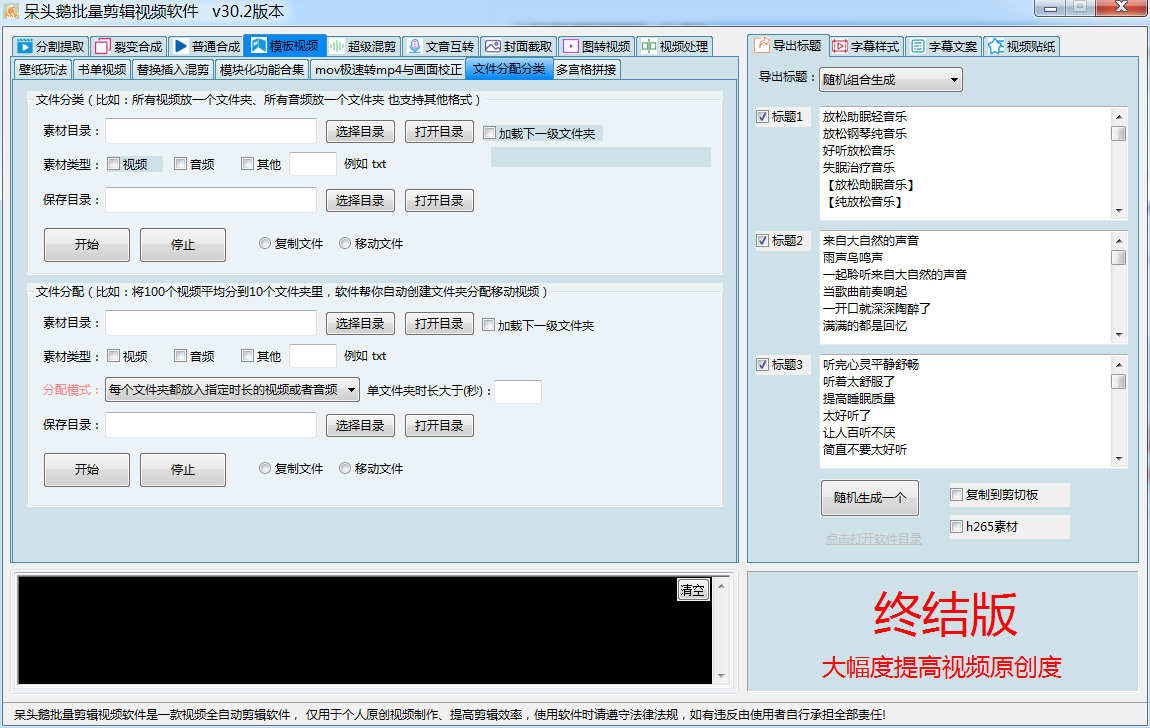This screenshot has width=1150, height=728.
Task: Click up arrow of 标题3 list scrollbar
Action: coord(1118,364)
